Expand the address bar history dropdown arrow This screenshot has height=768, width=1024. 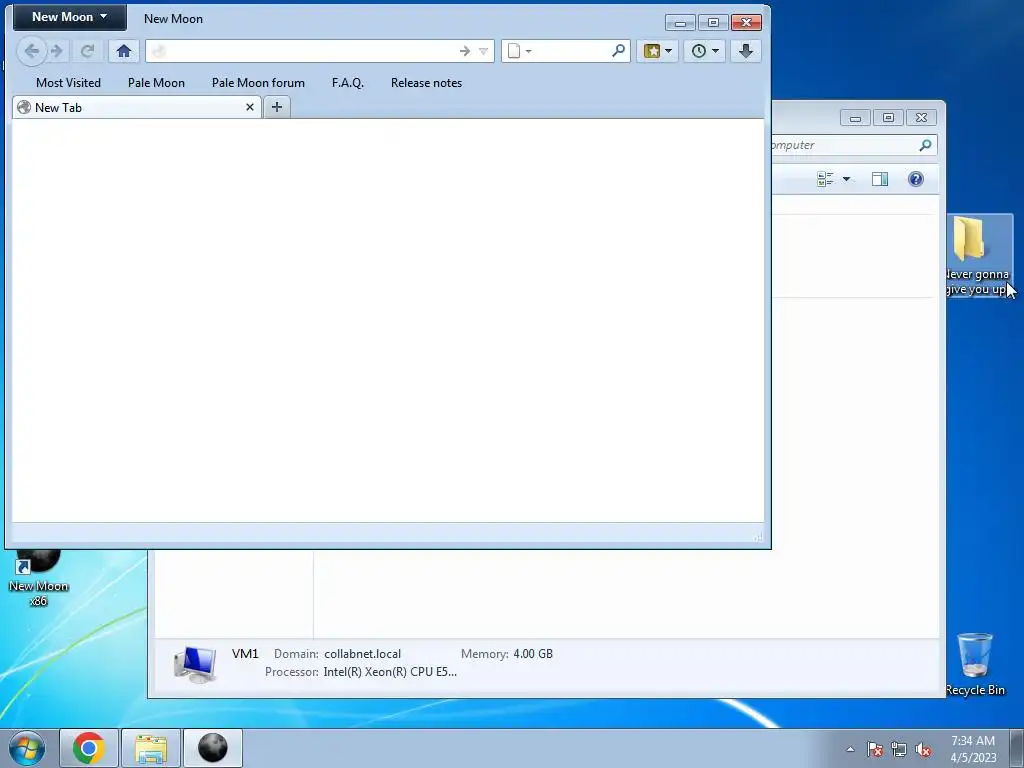click(483, 51)
